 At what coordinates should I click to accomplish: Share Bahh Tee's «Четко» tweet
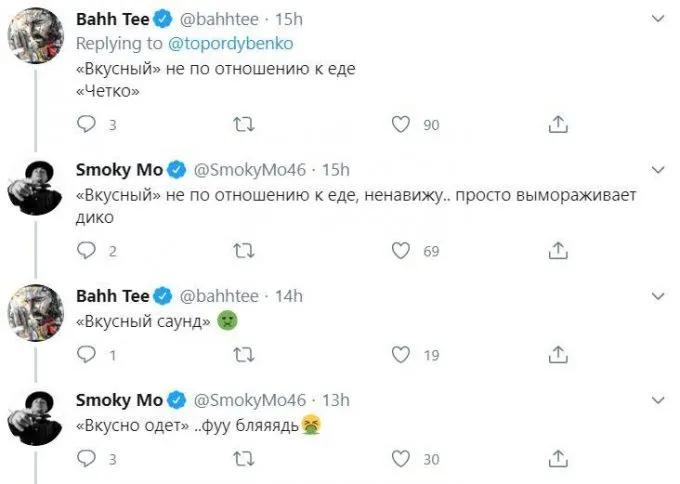tap(559, 124)
